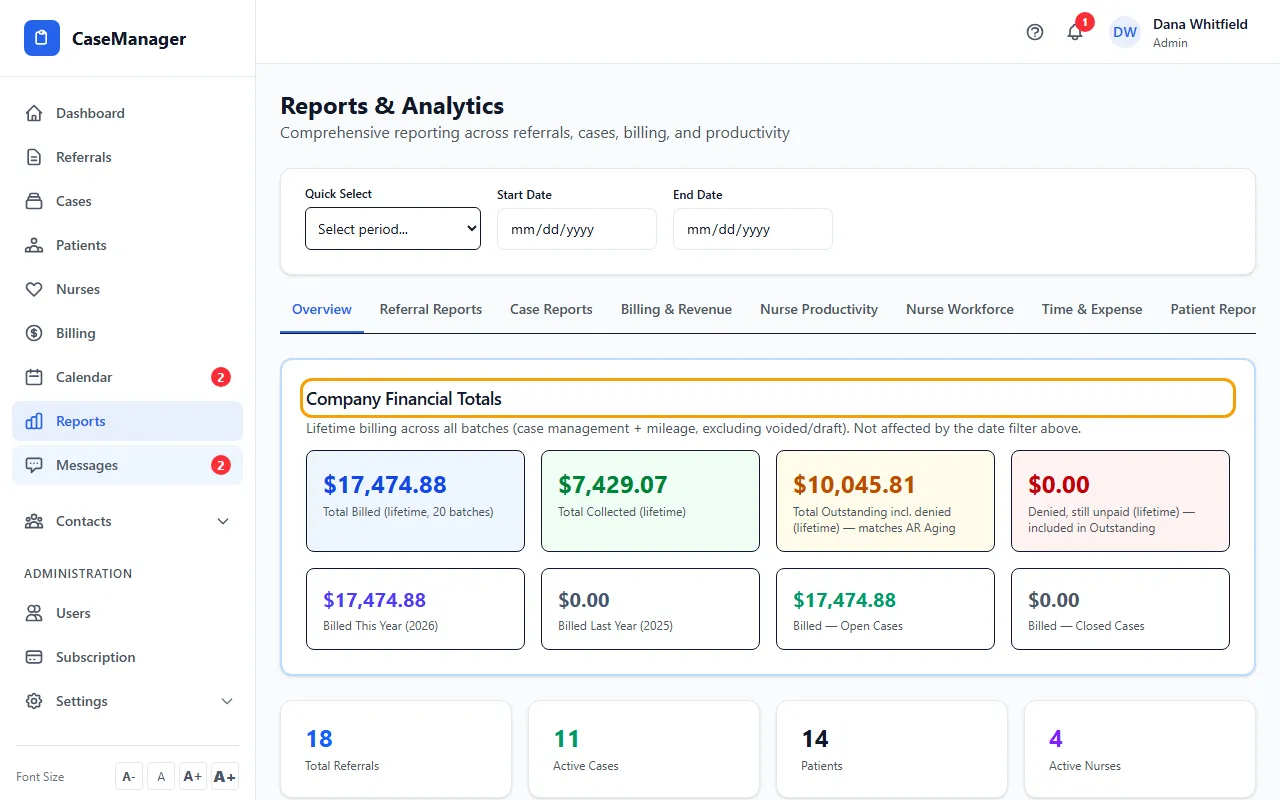
Task: Open Subscription page from sidebar
Action: coord(128,657)
